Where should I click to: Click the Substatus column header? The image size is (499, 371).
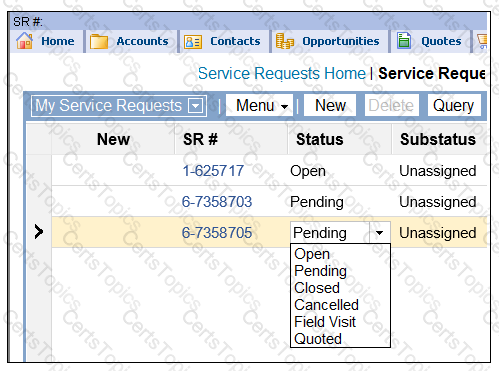438,139
